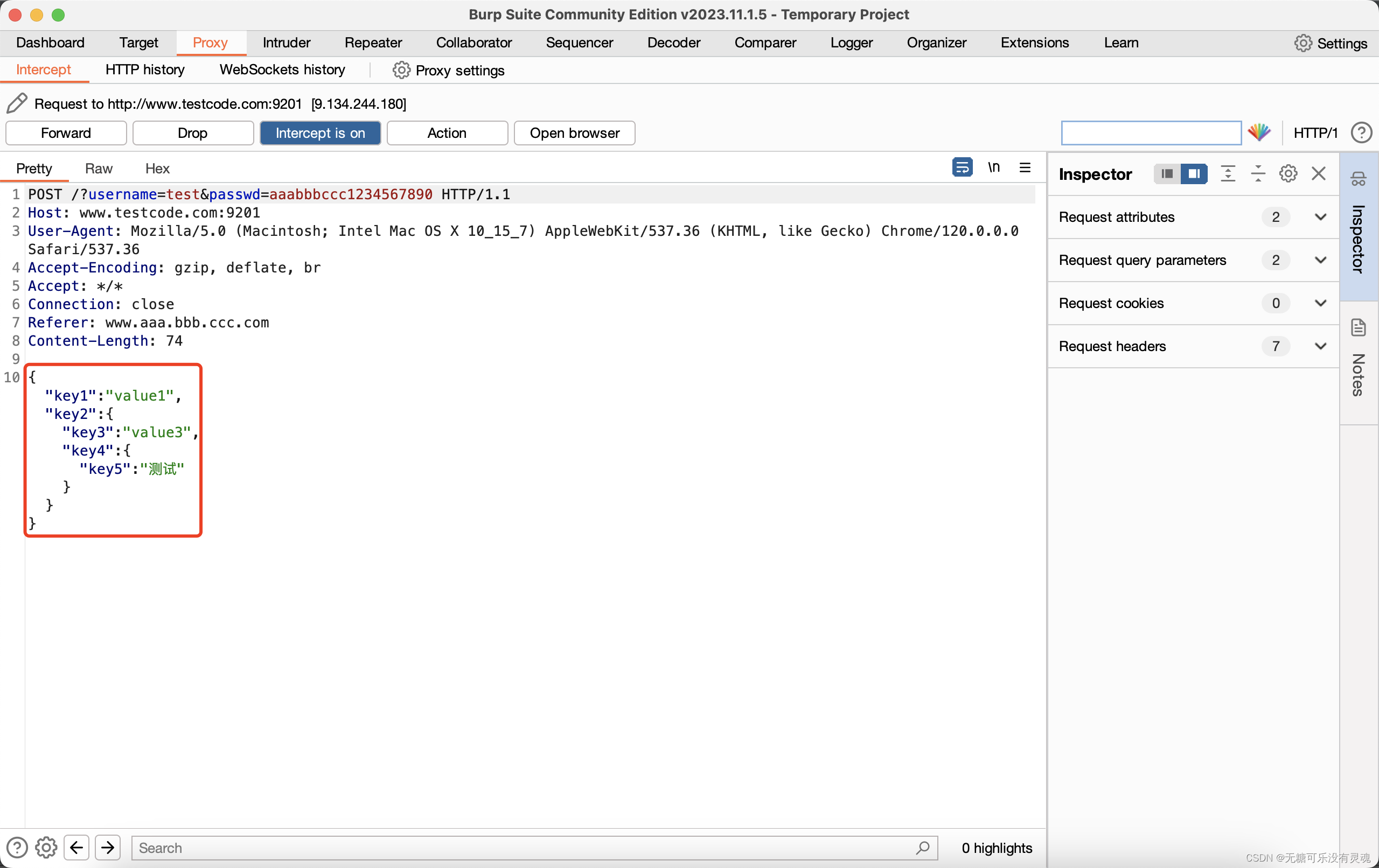
Task: Open the Learn tab
Action: [x=1122, y=43]
